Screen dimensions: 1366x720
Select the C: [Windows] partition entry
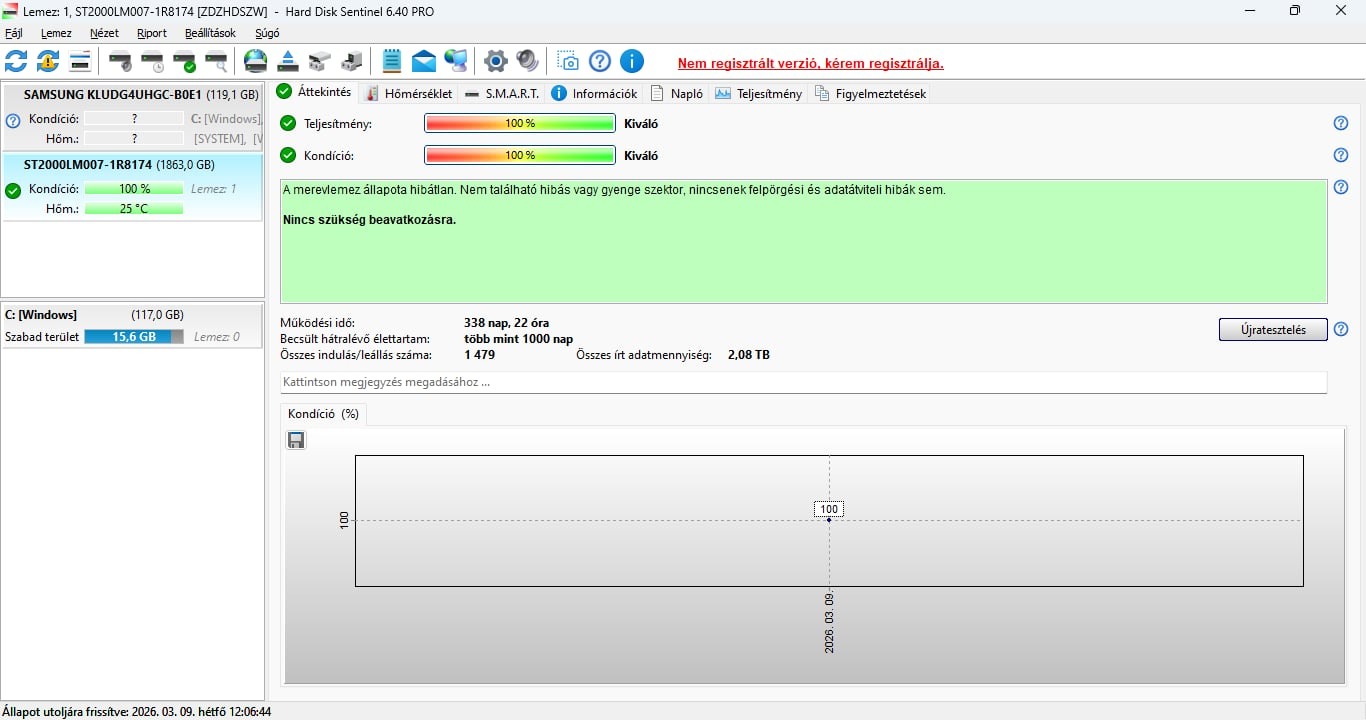[132, 326]
